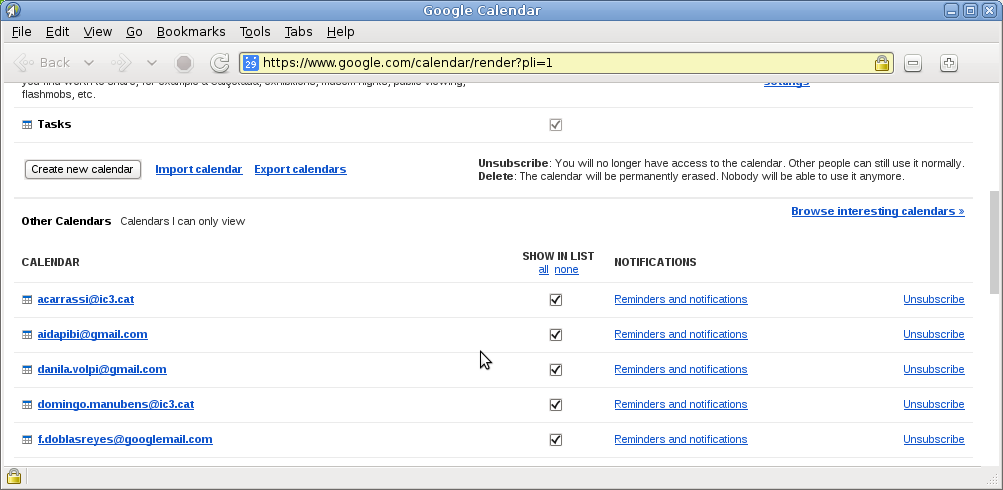Screen dimensions: 1003x490
Task: Uncheck show in list for domingo.manubens@ic3.cat
Action: click(x=556, y=404)
